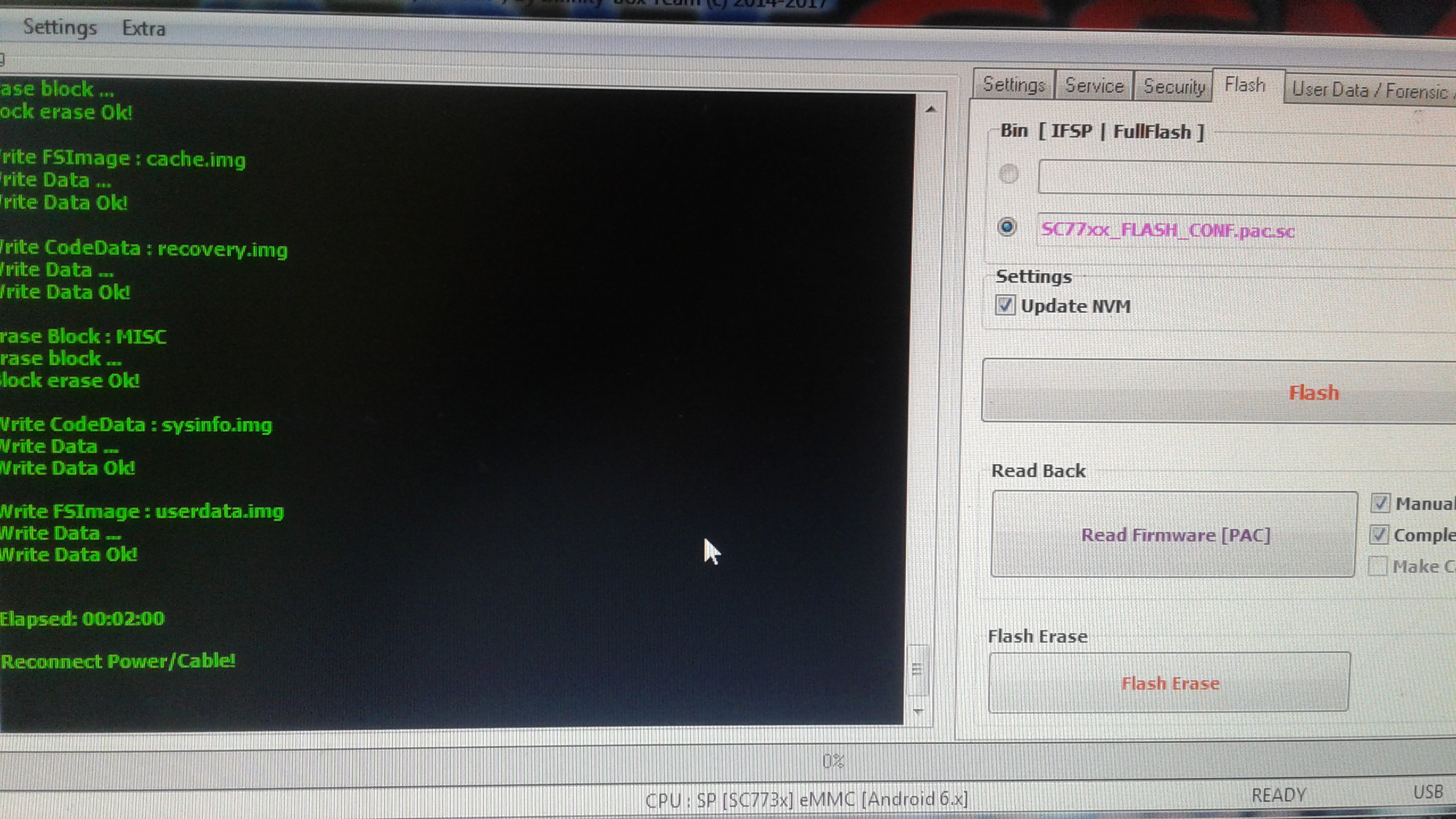Viewport: 1456px width, 819px height.
Task: Click the log scrollbar thumb handle
Action: tap(917, 669)
